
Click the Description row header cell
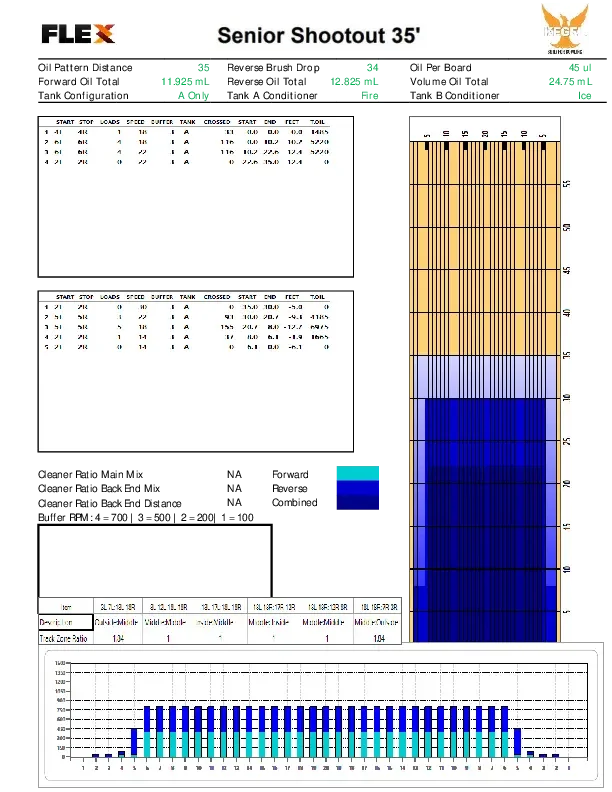[x=66, y=622]
